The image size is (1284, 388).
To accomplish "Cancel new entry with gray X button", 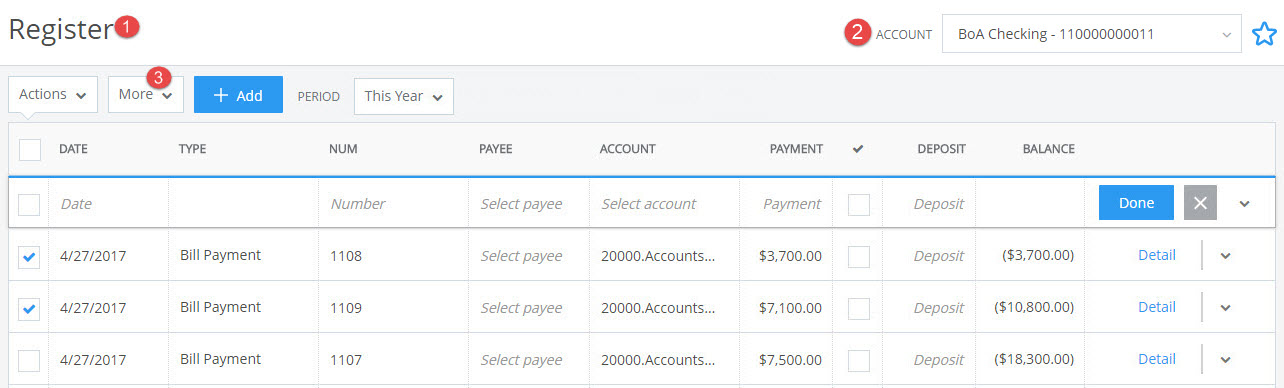I will (1200, 203).
